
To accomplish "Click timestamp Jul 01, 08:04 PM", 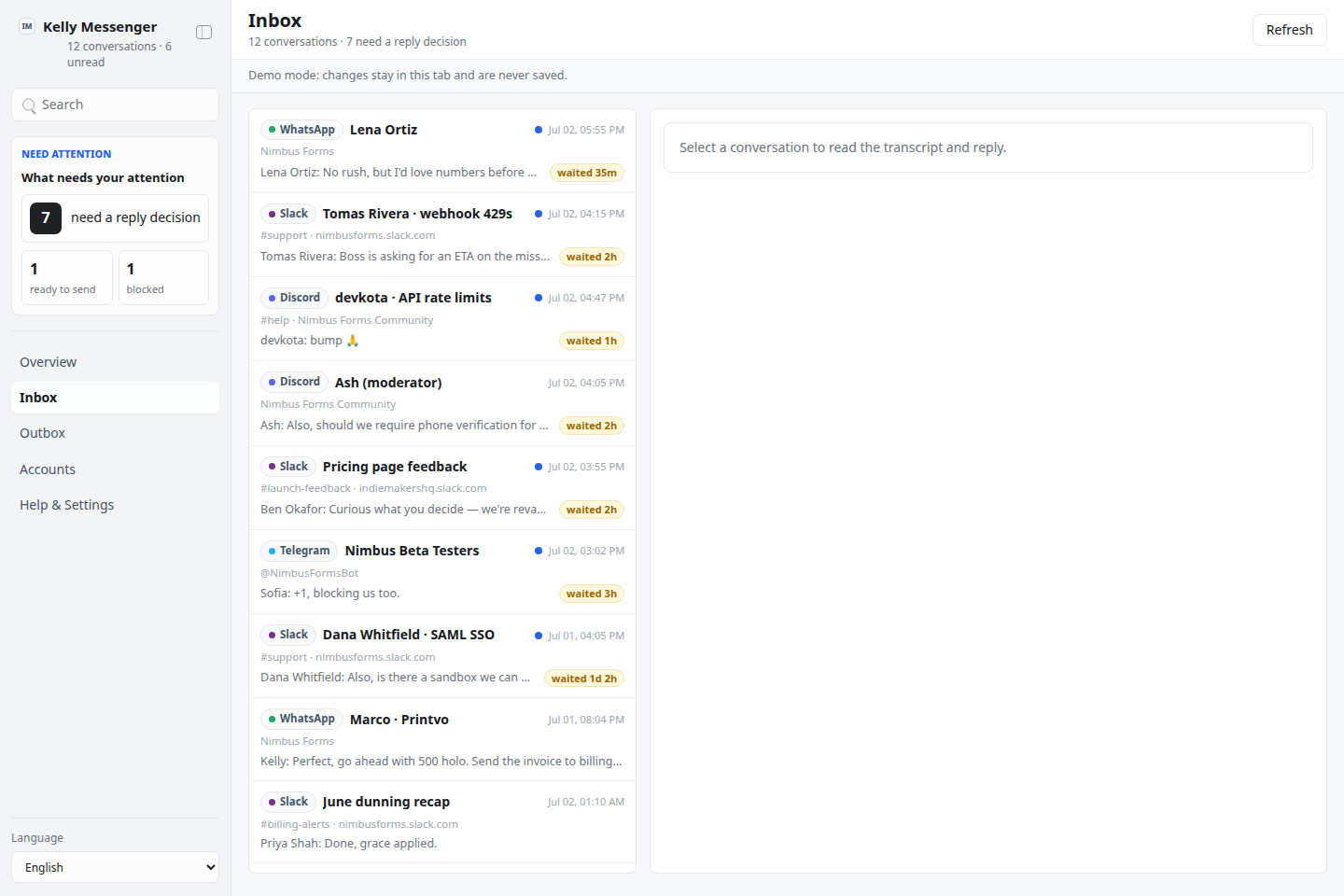I will [x=586, y=720].
